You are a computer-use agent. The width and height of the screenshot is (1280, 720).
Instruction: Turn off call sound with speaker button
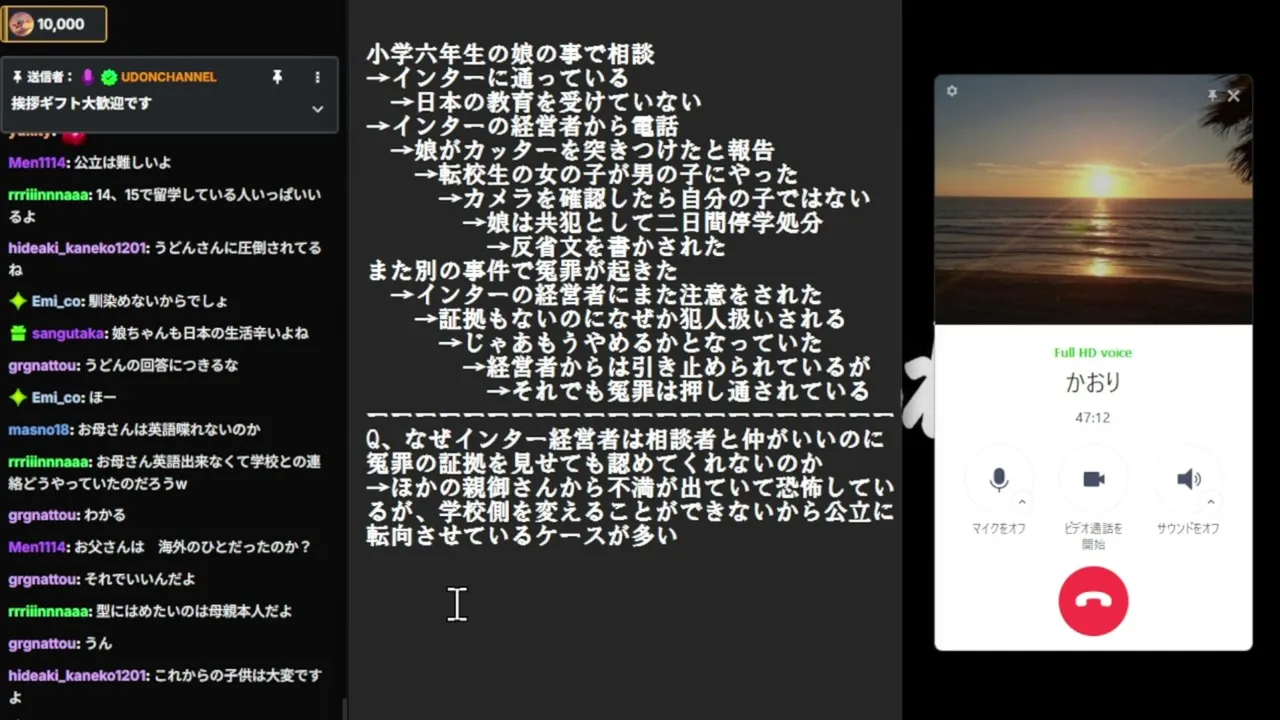pos(1188,480)
